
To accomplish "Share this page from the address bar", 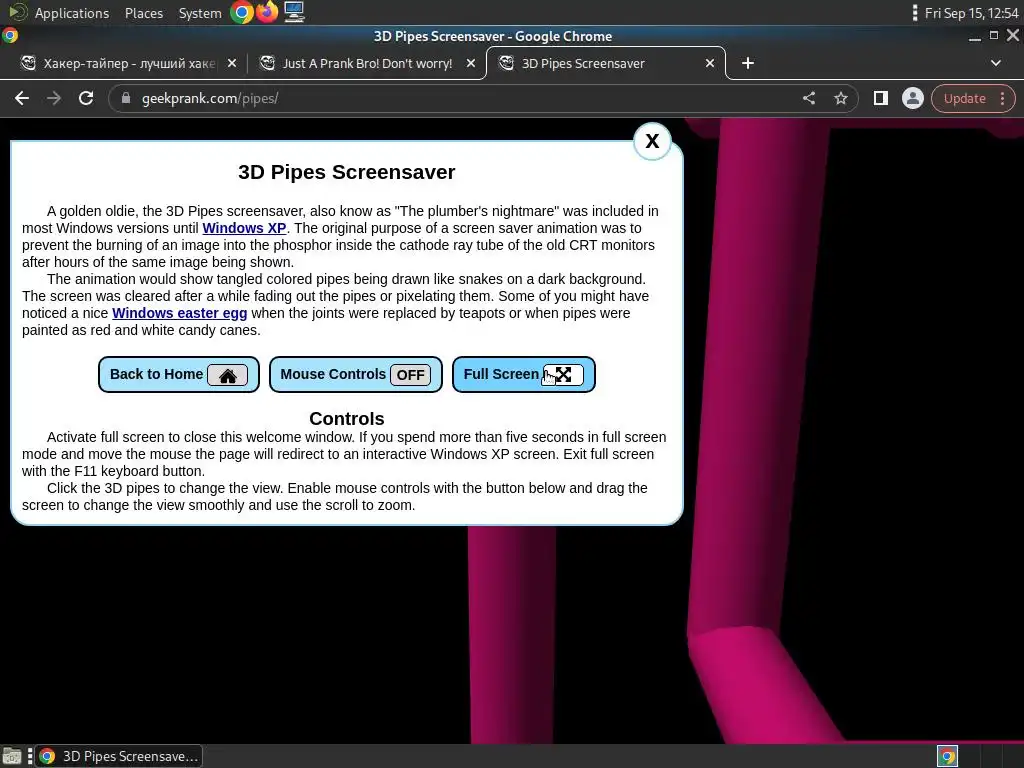I will (x=809, y=99).
